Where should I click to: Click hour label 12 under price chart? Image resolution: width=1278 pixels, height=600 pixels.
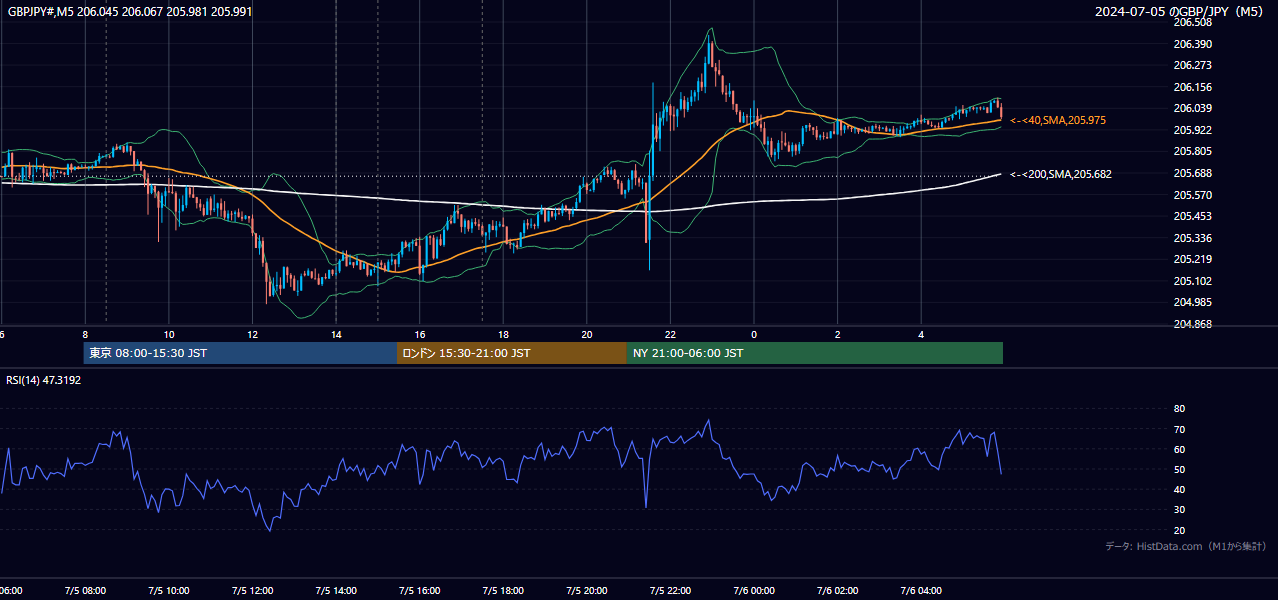coord(252,335)
